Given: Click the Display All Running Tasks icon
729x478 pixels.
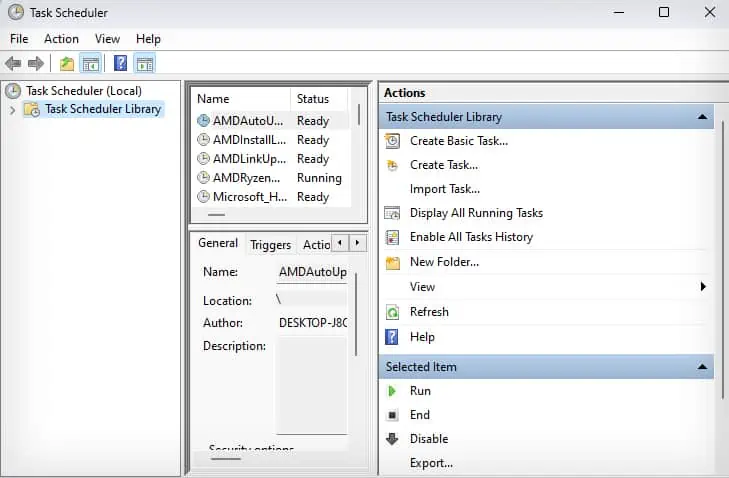Looking at the screenshot, I should [x=392, y=213].
